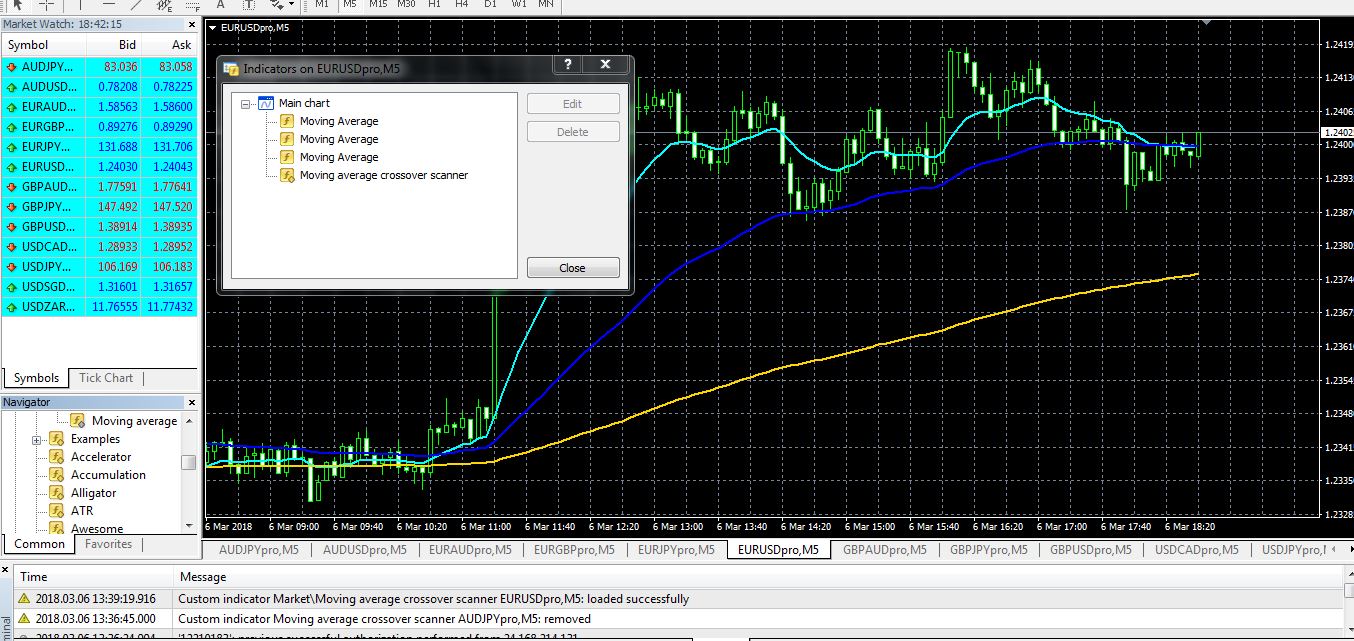Open the EURUSDpro,M5 chart menu arrow
Viewport: 1354px width, 641px height.
(x=212, y=27)
